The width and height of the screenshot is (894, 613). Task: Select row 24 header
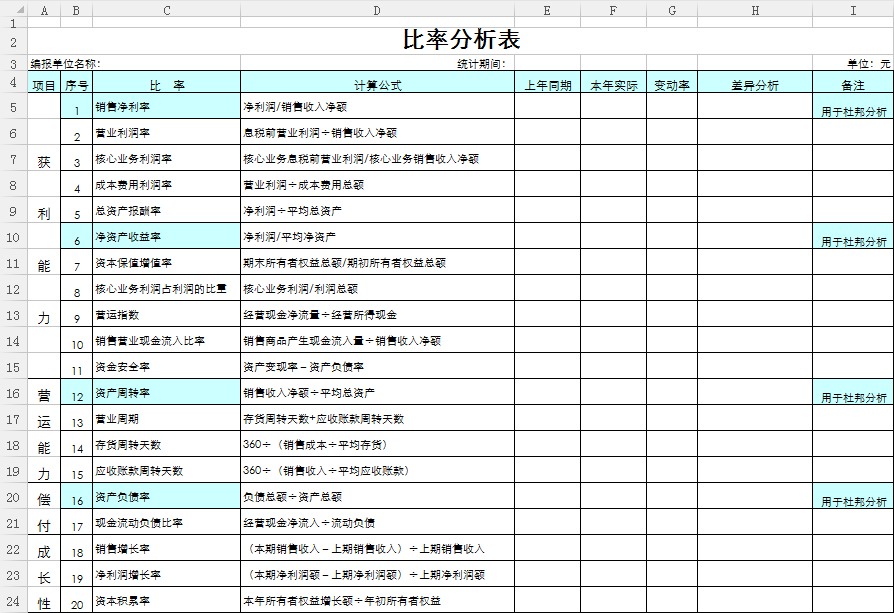coord(13,601)
